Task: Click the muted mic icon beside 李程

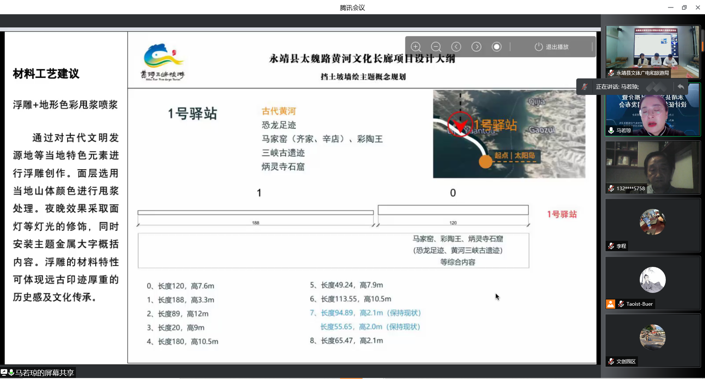Action: pyautogui.click(x=611, y=246)
